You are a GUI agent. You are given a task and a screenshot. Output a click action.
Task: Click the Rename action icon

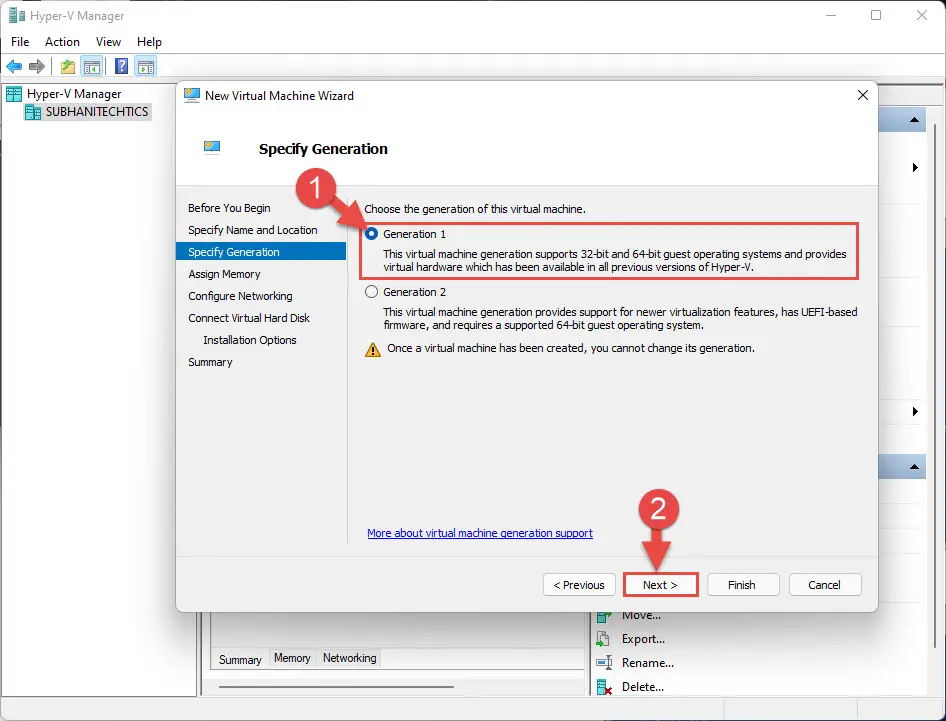(x=604, y=662)
